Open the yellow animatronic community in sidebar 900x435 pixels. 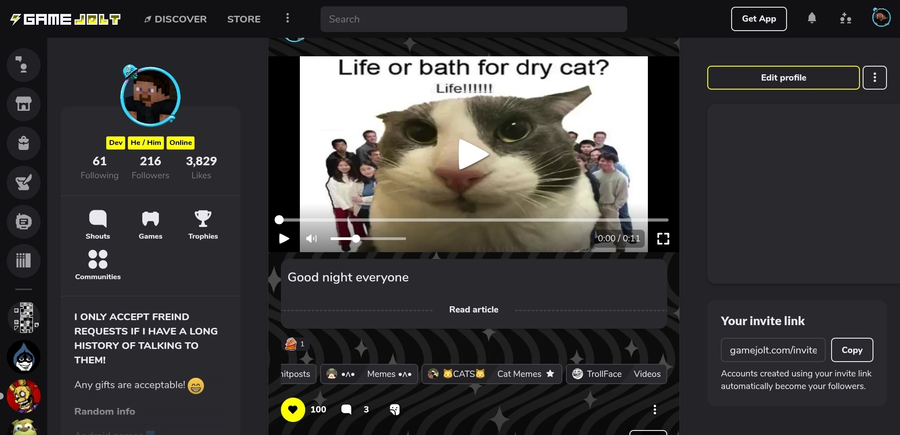pos(24,395)
